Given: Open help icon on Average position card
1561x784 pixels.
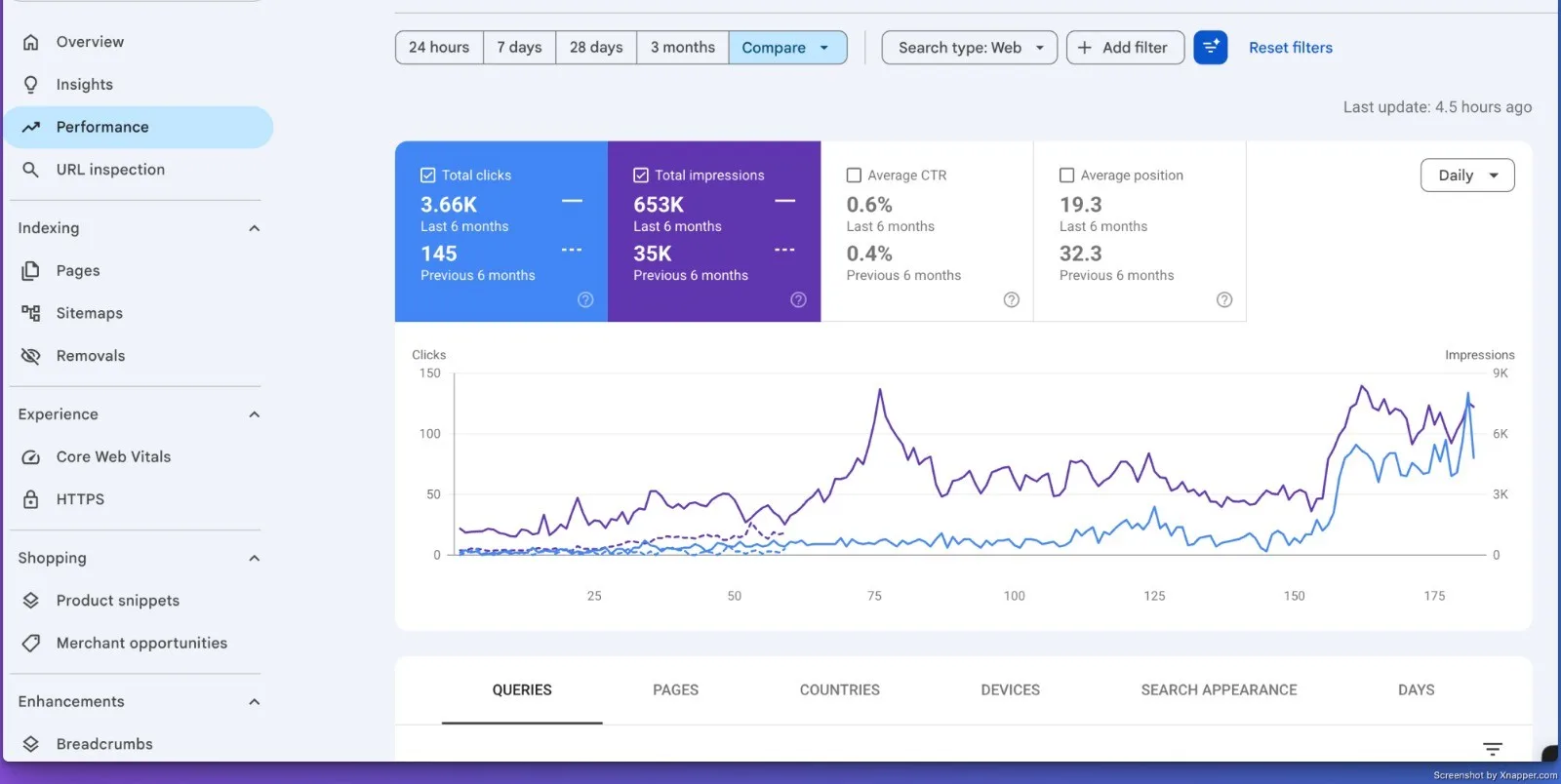Looking at the screenshot, I should (x=1224, y=299).
